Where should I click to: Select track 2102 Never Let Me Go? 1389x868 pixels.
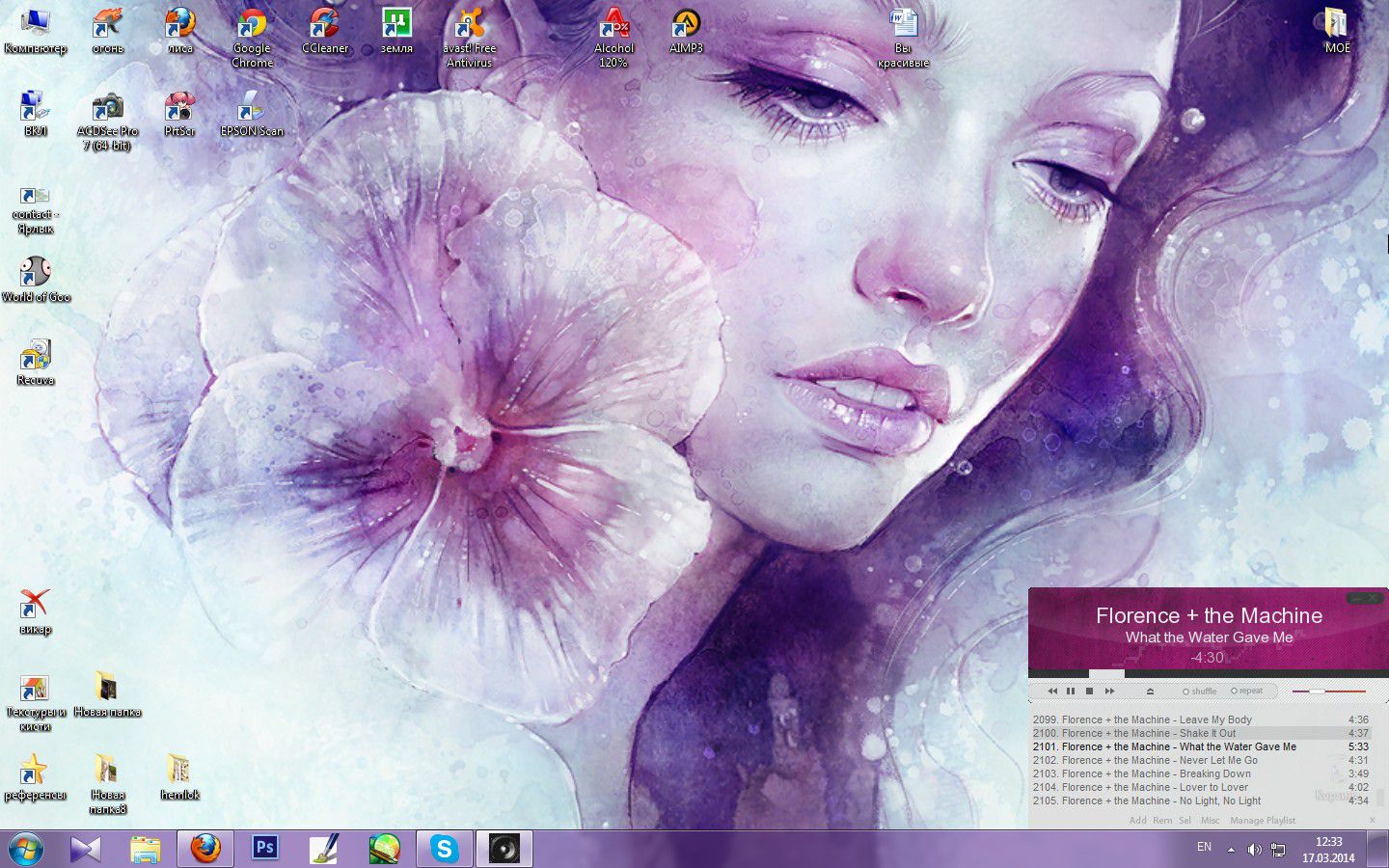point(1201,760)
